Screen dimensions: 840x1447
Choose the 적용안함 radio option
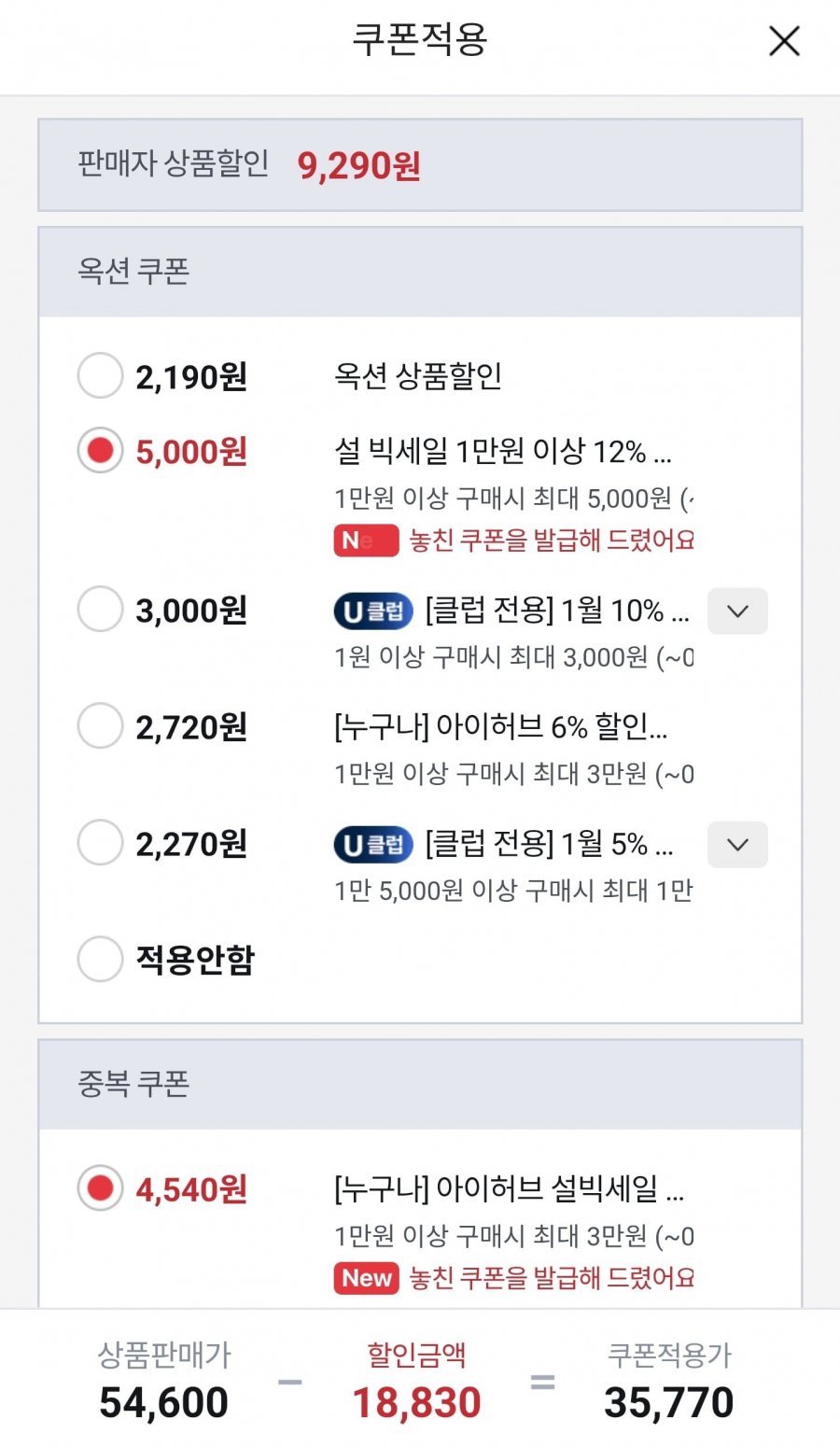[100, 959]
